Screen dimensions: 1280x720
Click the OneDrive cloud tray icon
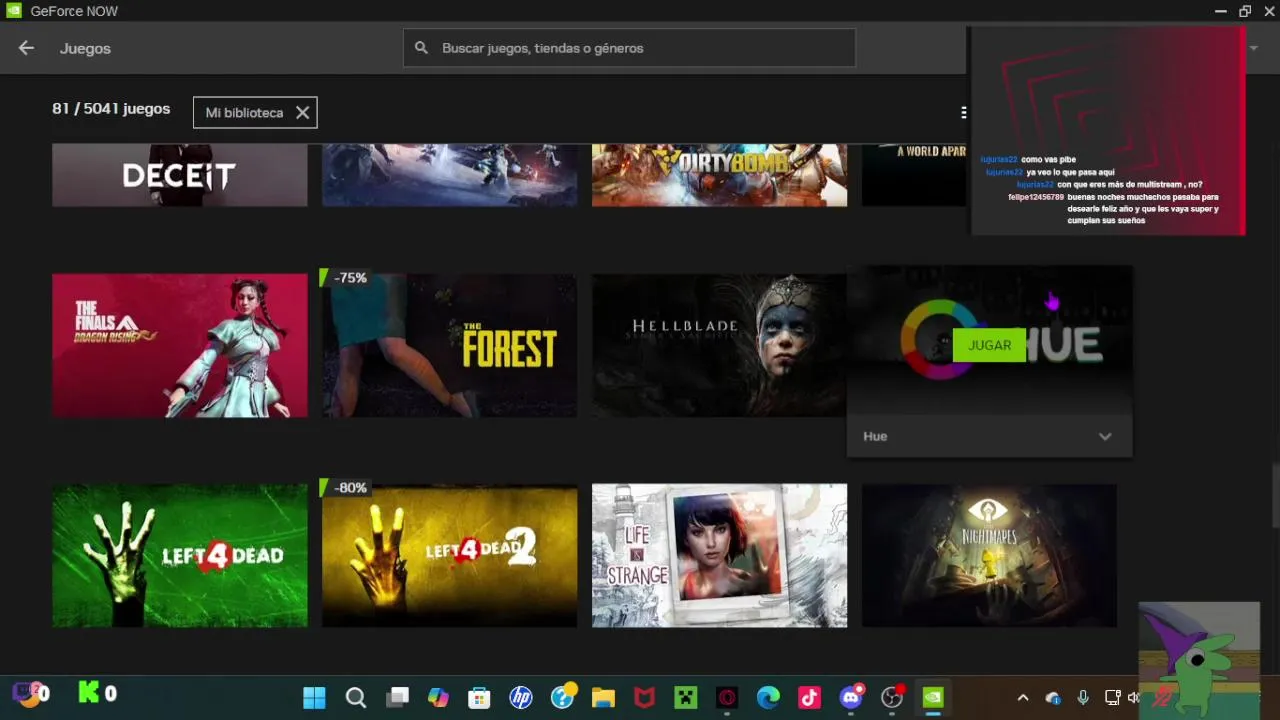(1053, 698)
